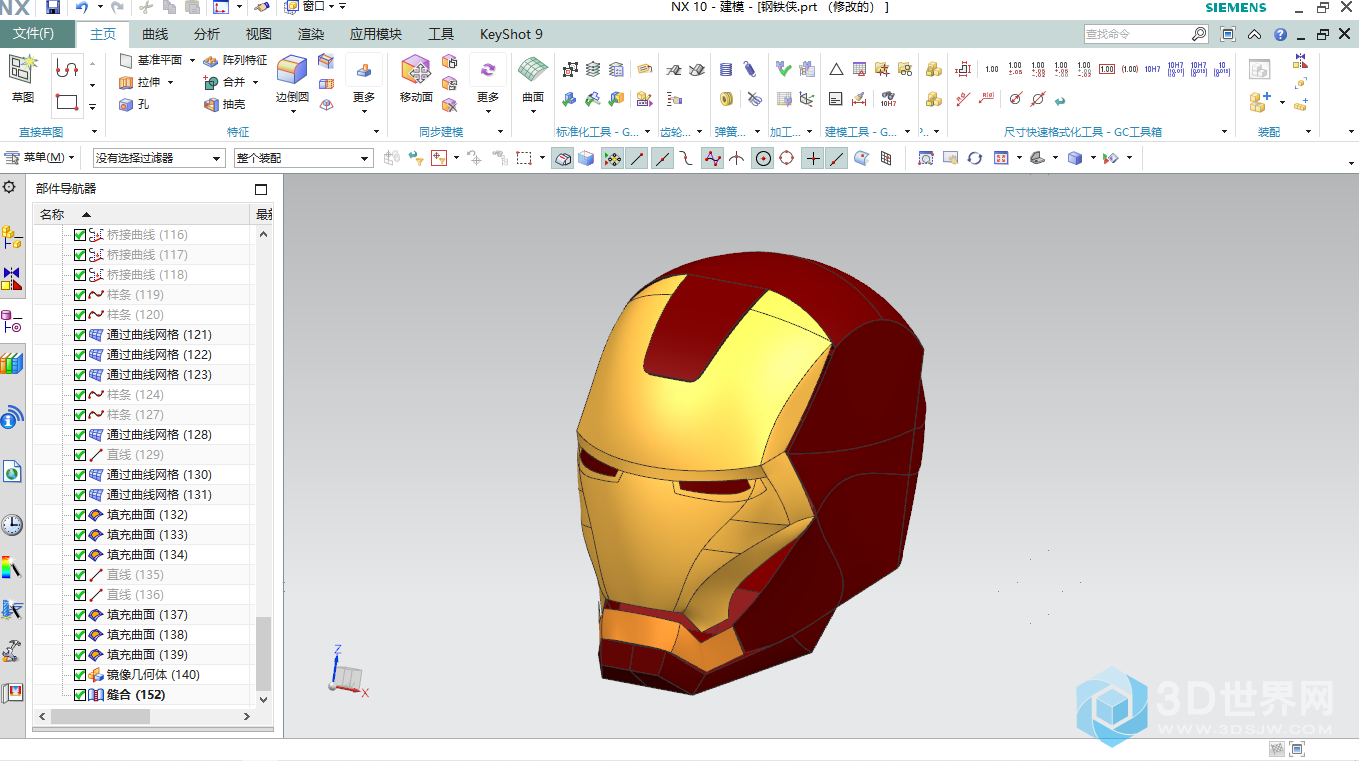1359x761 pixels.
Task: Switch to the 曲线 tab
Action: (x=155, y=34)
